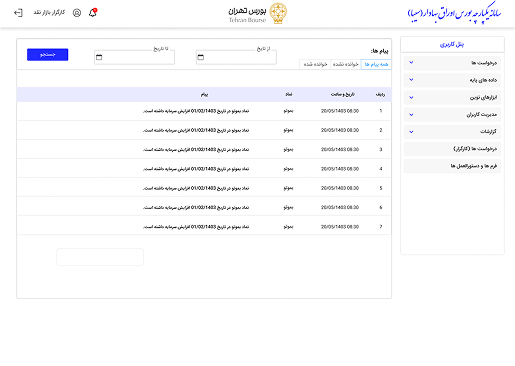
Task: Click the از تاریخ date input
Action: [x=236, y=57]
